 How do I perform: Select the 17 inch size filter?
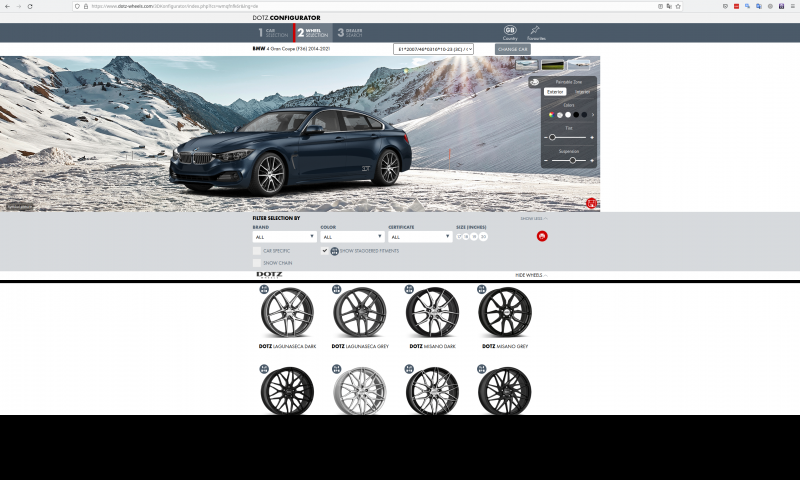[459, 237]
